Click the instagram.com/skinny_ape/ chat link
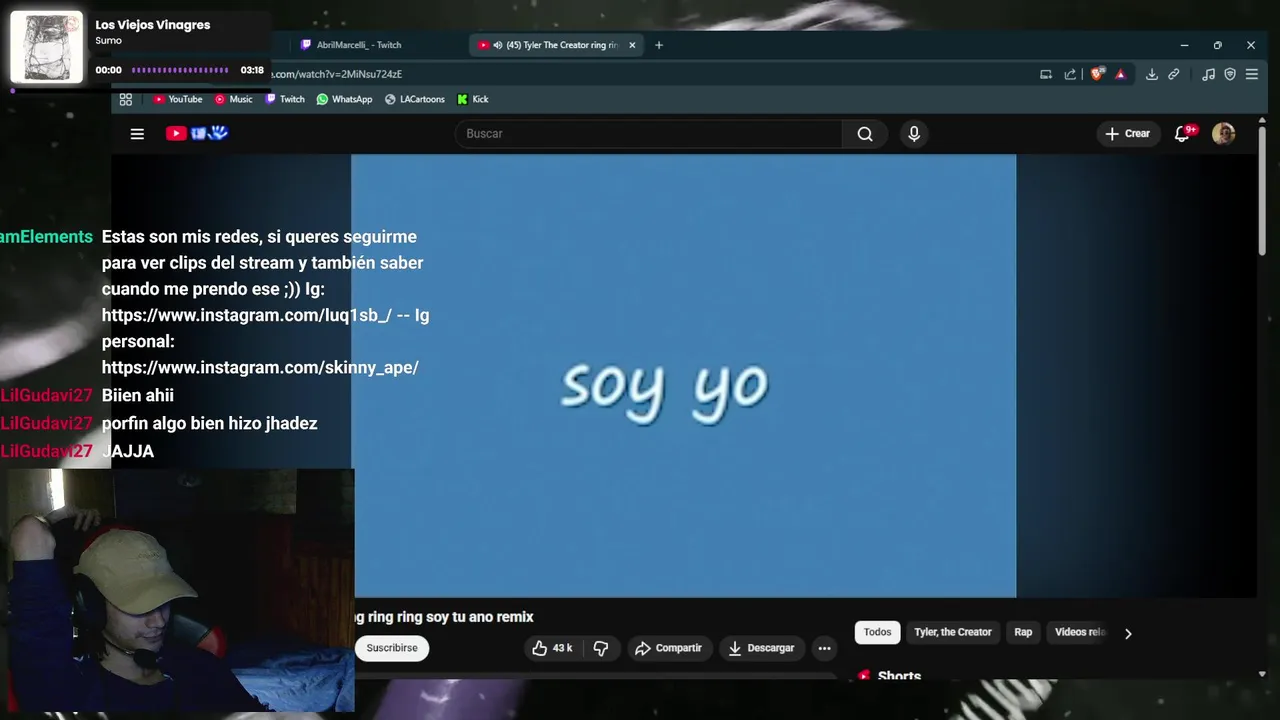This screenshot has width=1280, height=720. (x=260, y=367)
